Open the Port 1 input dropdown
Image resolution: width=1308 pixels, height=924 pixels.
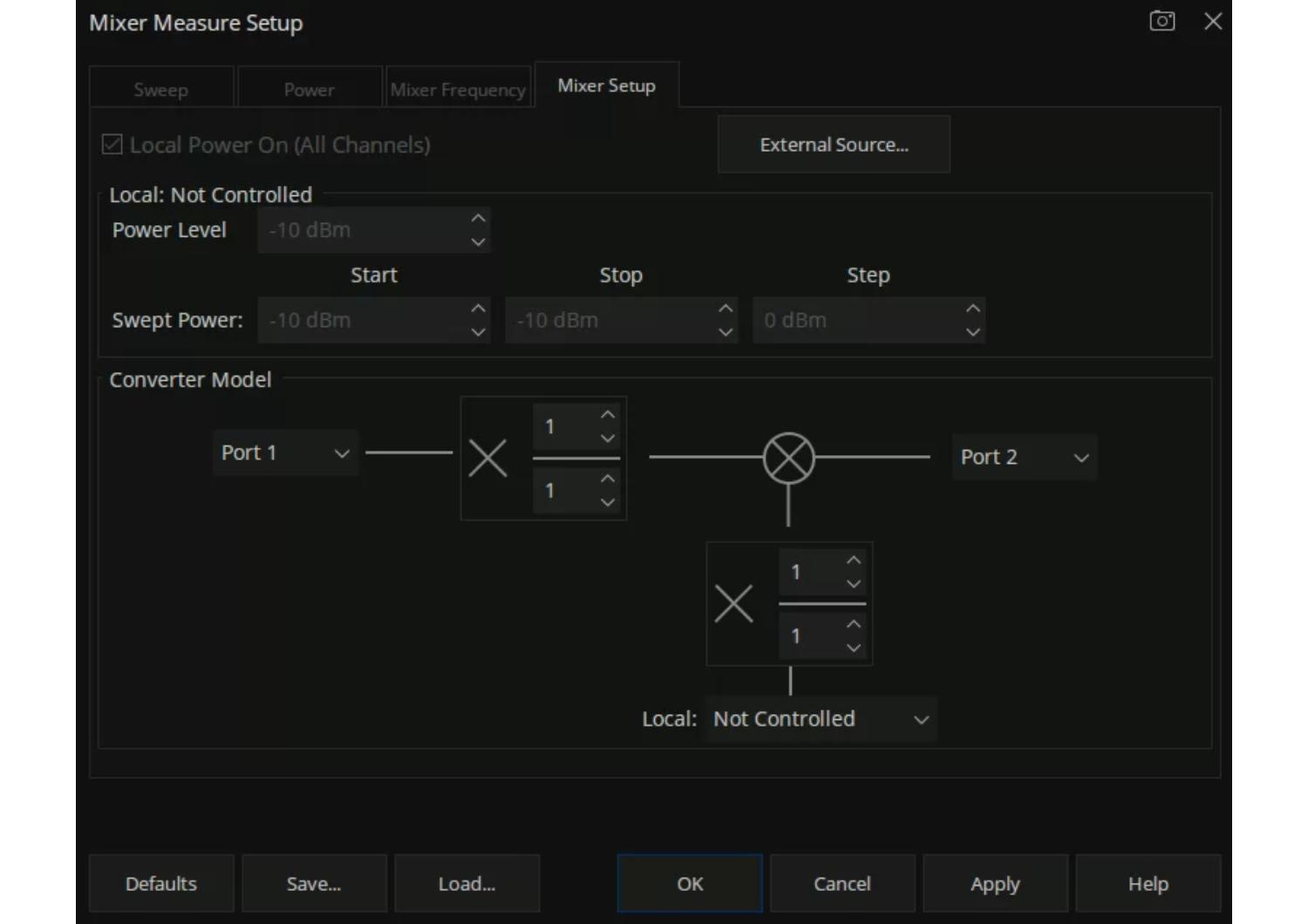[285, 452]
